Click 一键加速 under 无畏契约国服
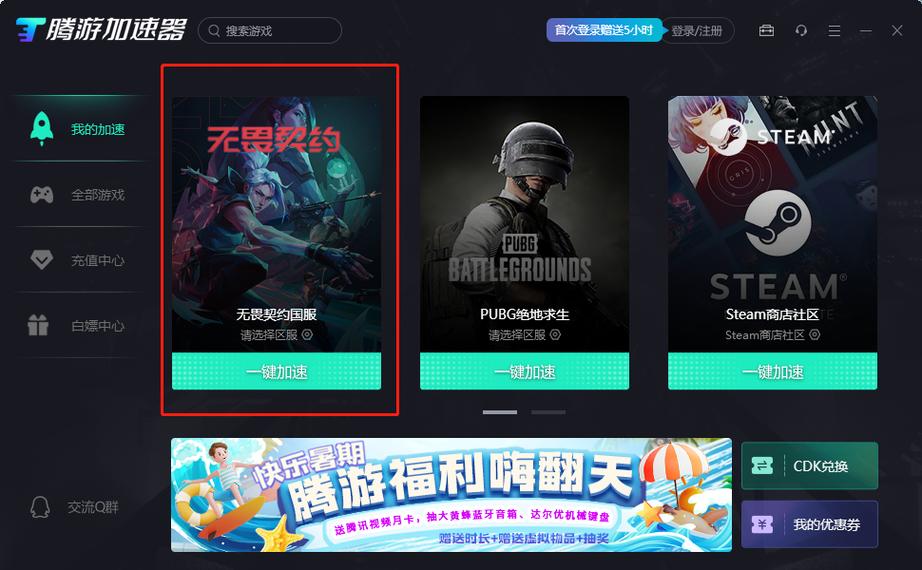 276,371
